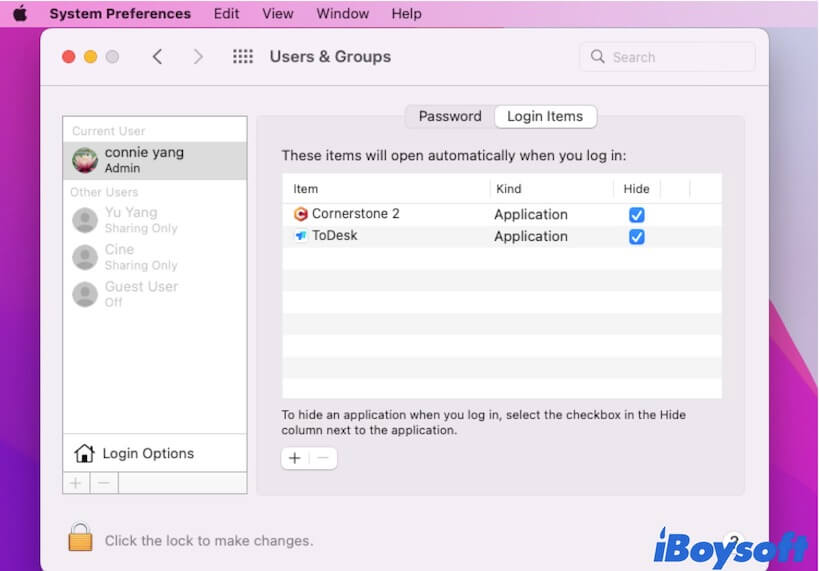Open the Edit menu
This screenshot has height=571, width=819.
226,14
